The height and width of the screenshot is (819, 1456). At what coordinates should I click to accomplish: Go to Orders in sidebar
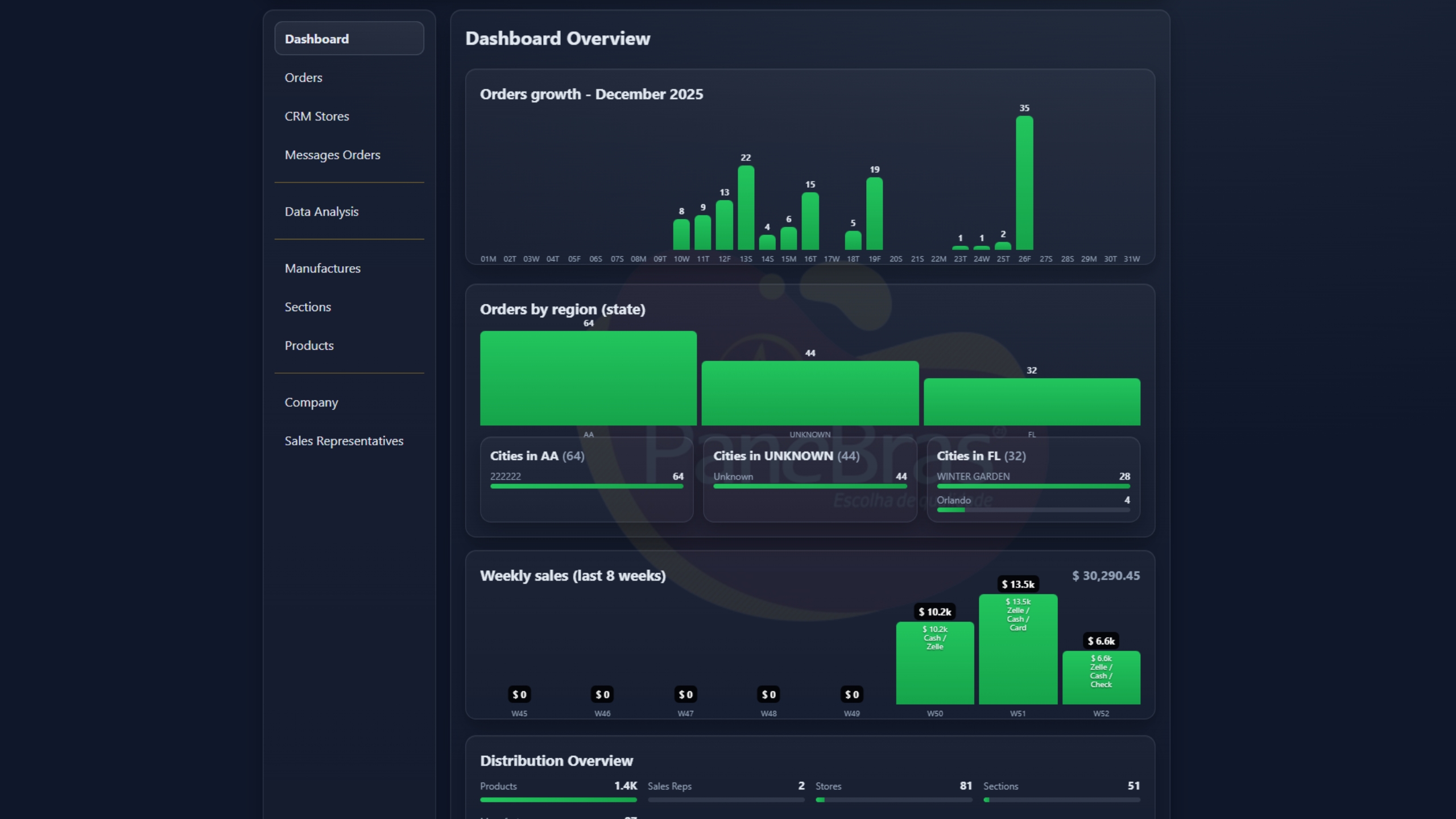[303, 77]
